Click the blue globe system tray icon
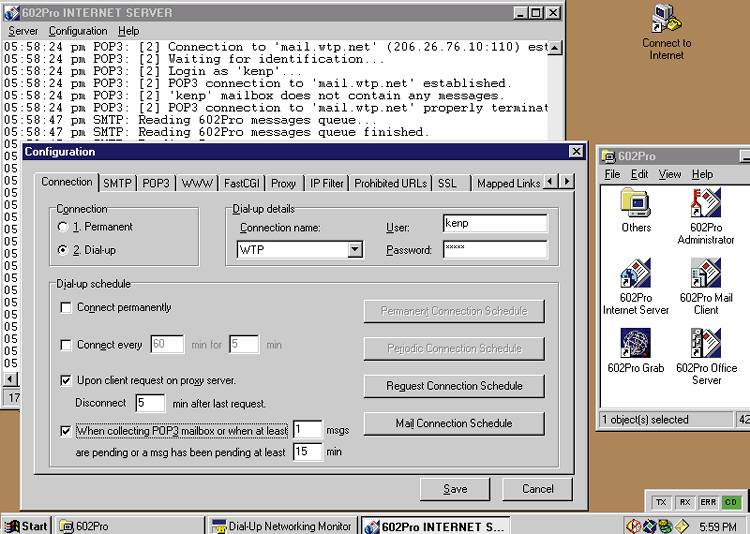This screenshot has width=750, height=534. pos(649,526)
